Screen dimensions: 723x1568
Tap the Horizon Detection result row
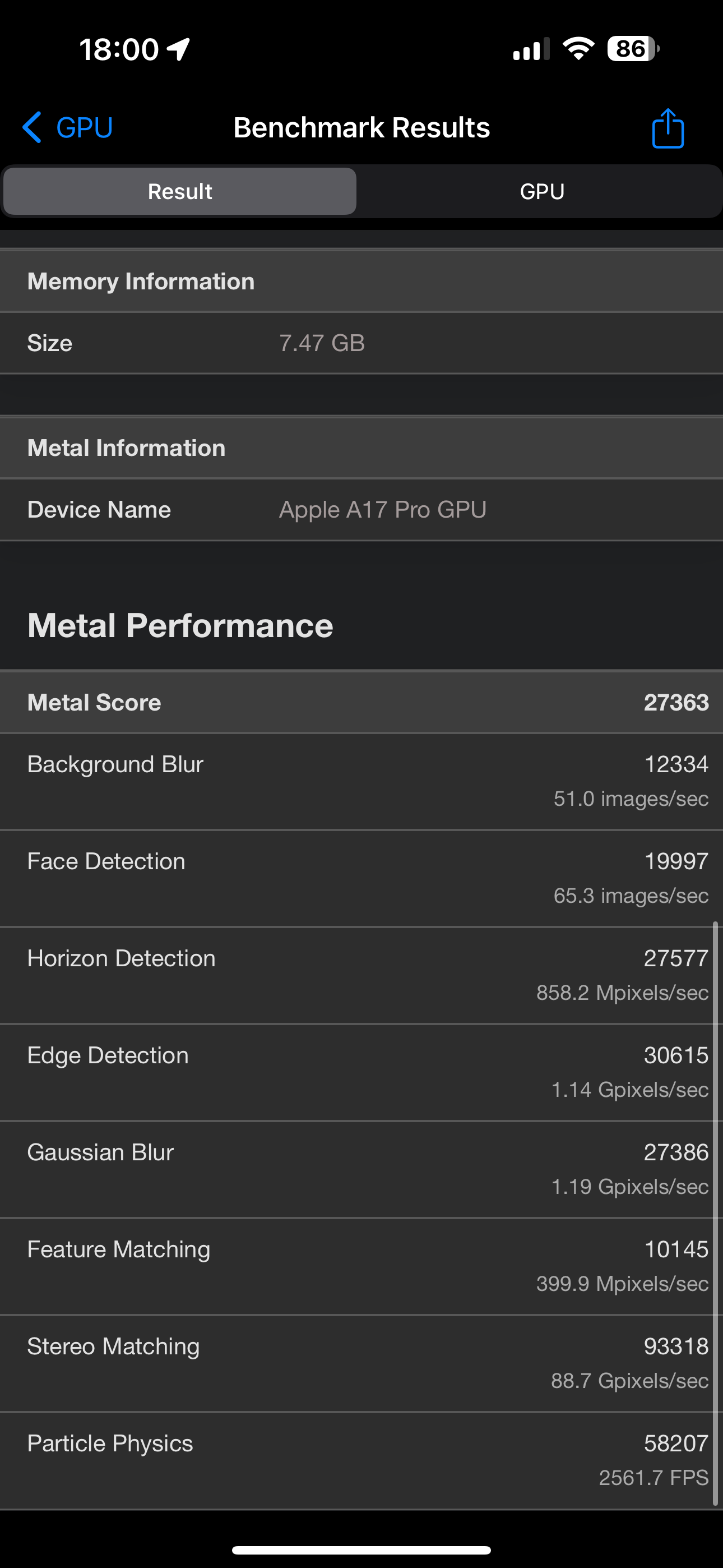[x=361, y=975]
